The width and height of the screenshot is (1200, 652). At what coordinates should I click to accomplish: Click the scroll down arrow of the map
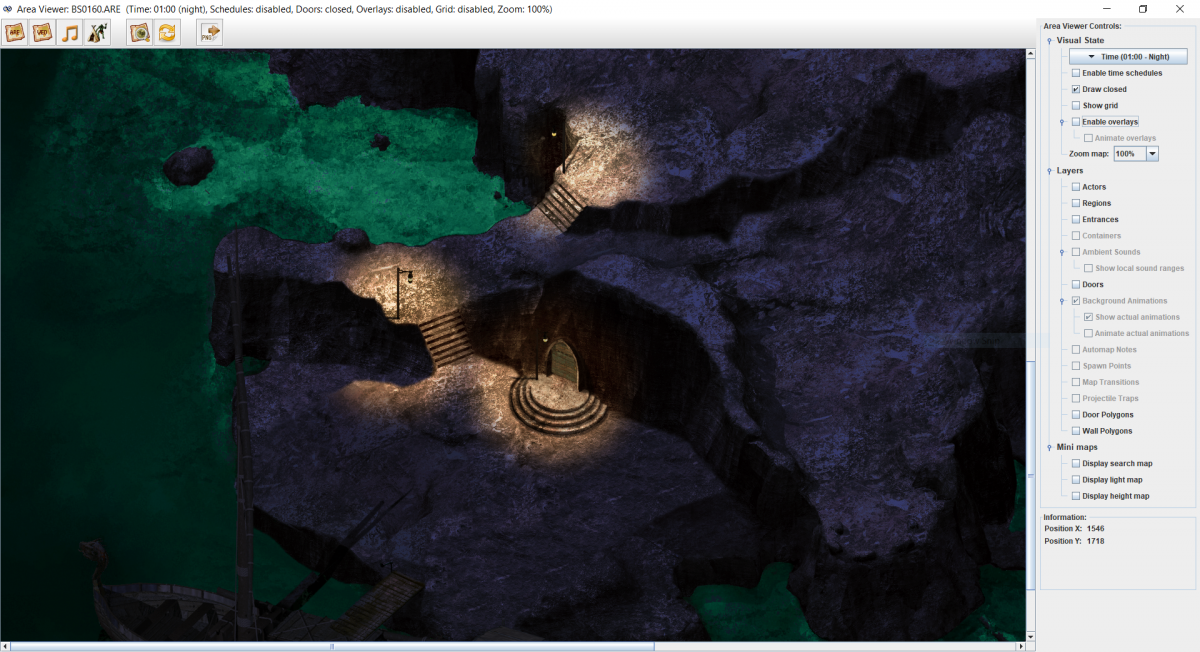point(1031,636)
